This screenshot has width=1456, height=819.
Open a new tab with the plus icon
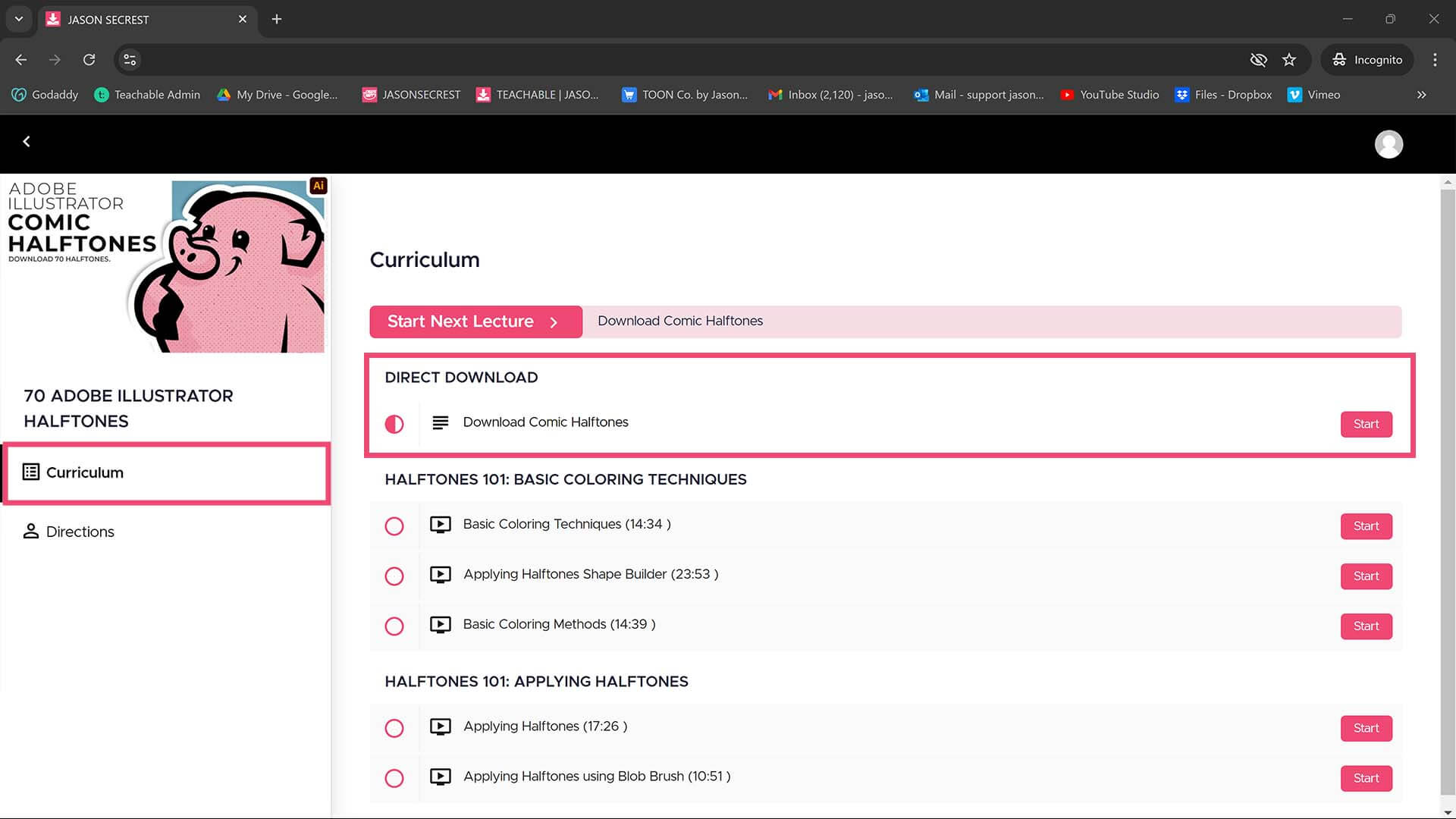tap(277, 19)
